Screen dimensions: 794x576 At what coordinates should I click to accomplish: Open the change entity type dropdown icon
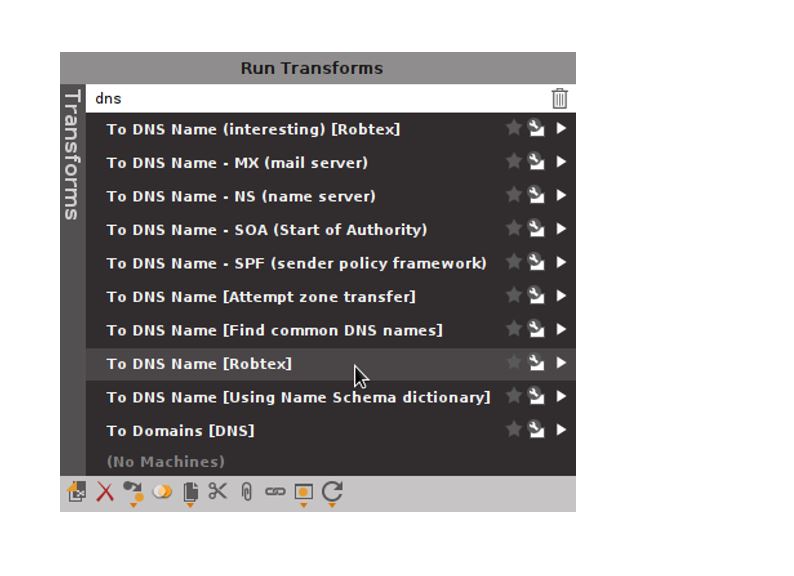point(134,493)
